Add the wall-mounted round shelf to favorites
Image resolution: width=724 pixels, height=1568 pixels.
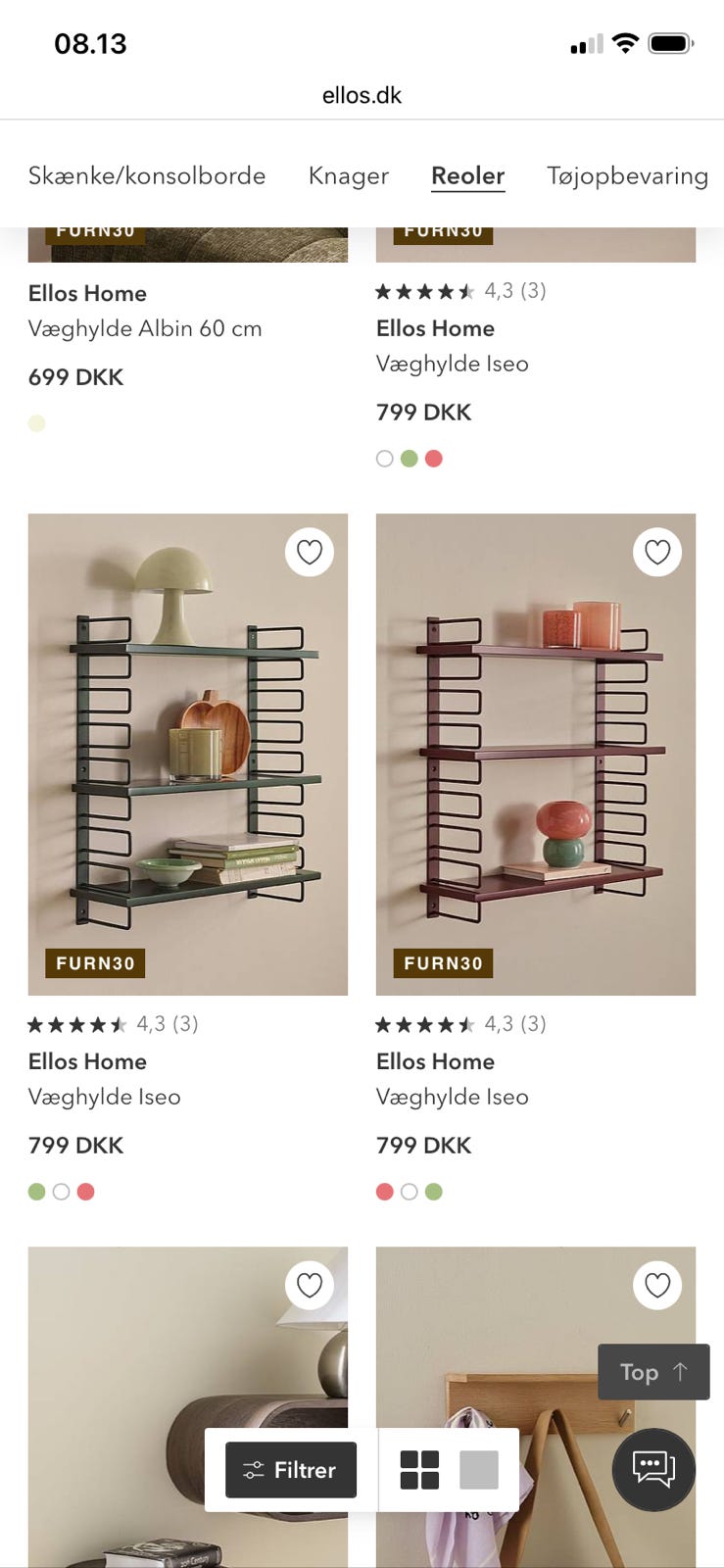coord(310,1285)
